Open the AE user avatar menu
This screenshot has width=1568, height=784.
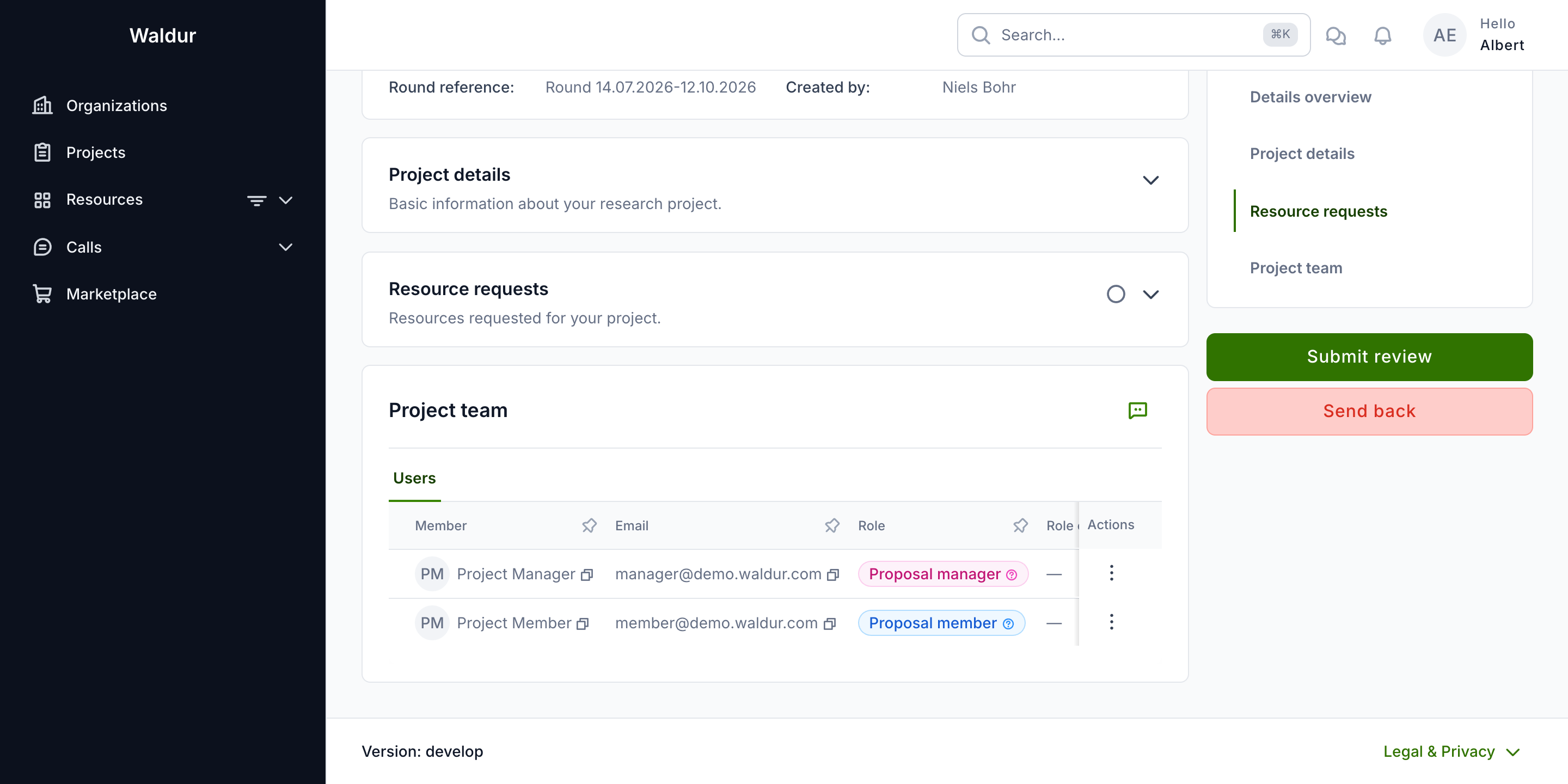tap(1444, 35)
